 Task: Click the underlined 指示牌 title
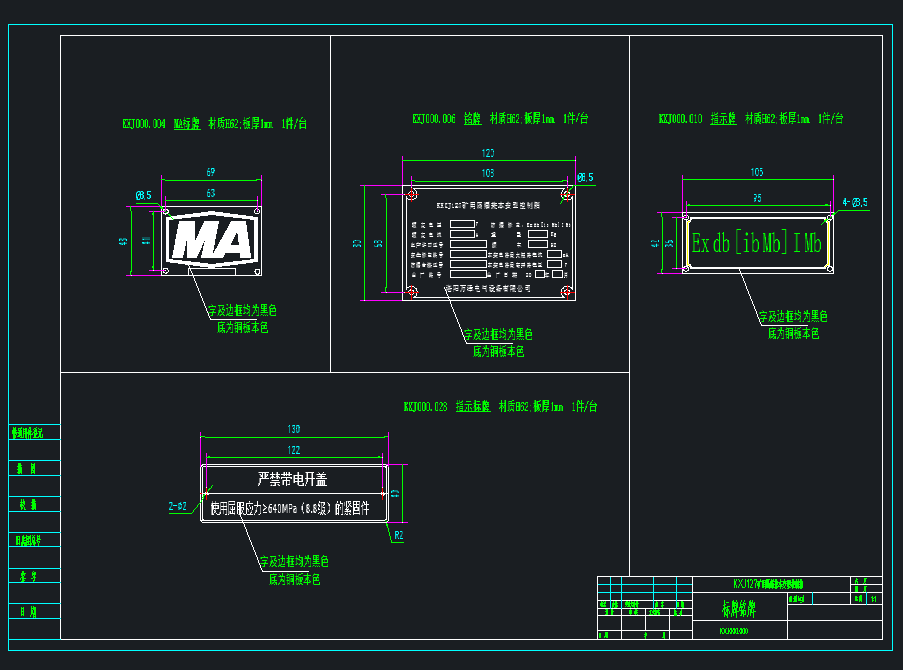click(x=723, y=119)
